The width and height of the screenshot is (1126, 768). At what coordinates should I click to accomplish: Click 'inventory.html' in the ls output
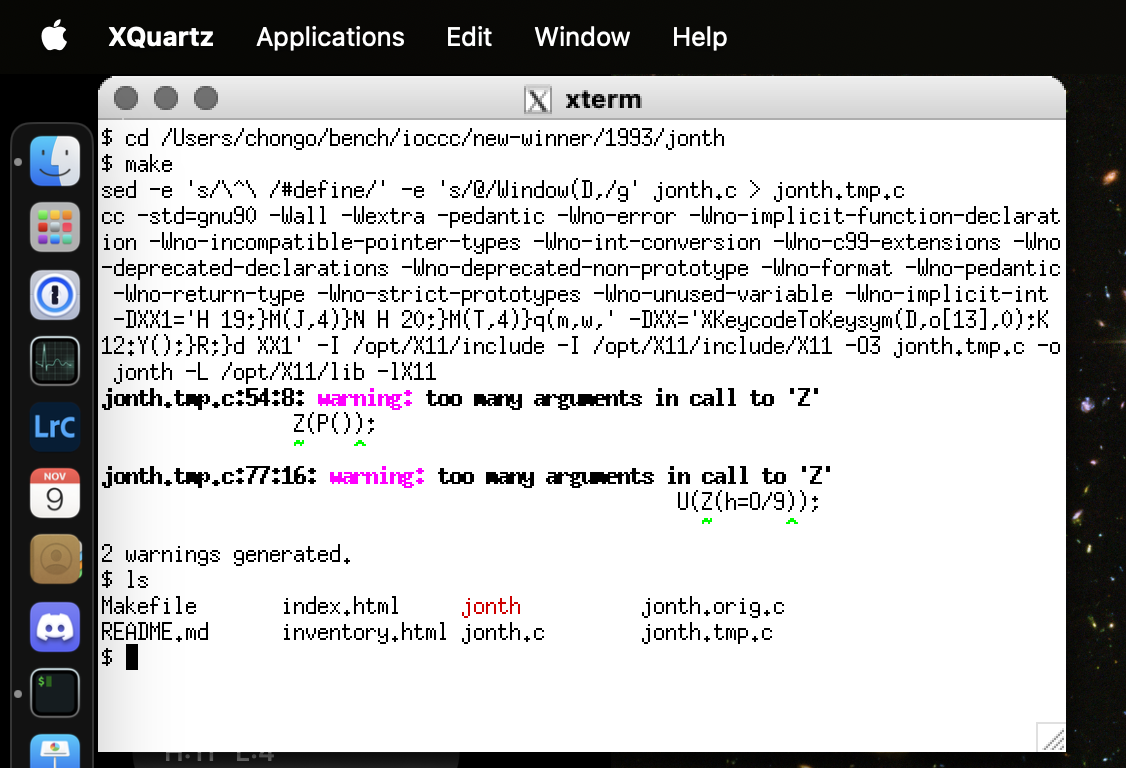pyautogui.click(x=364, y=632)
